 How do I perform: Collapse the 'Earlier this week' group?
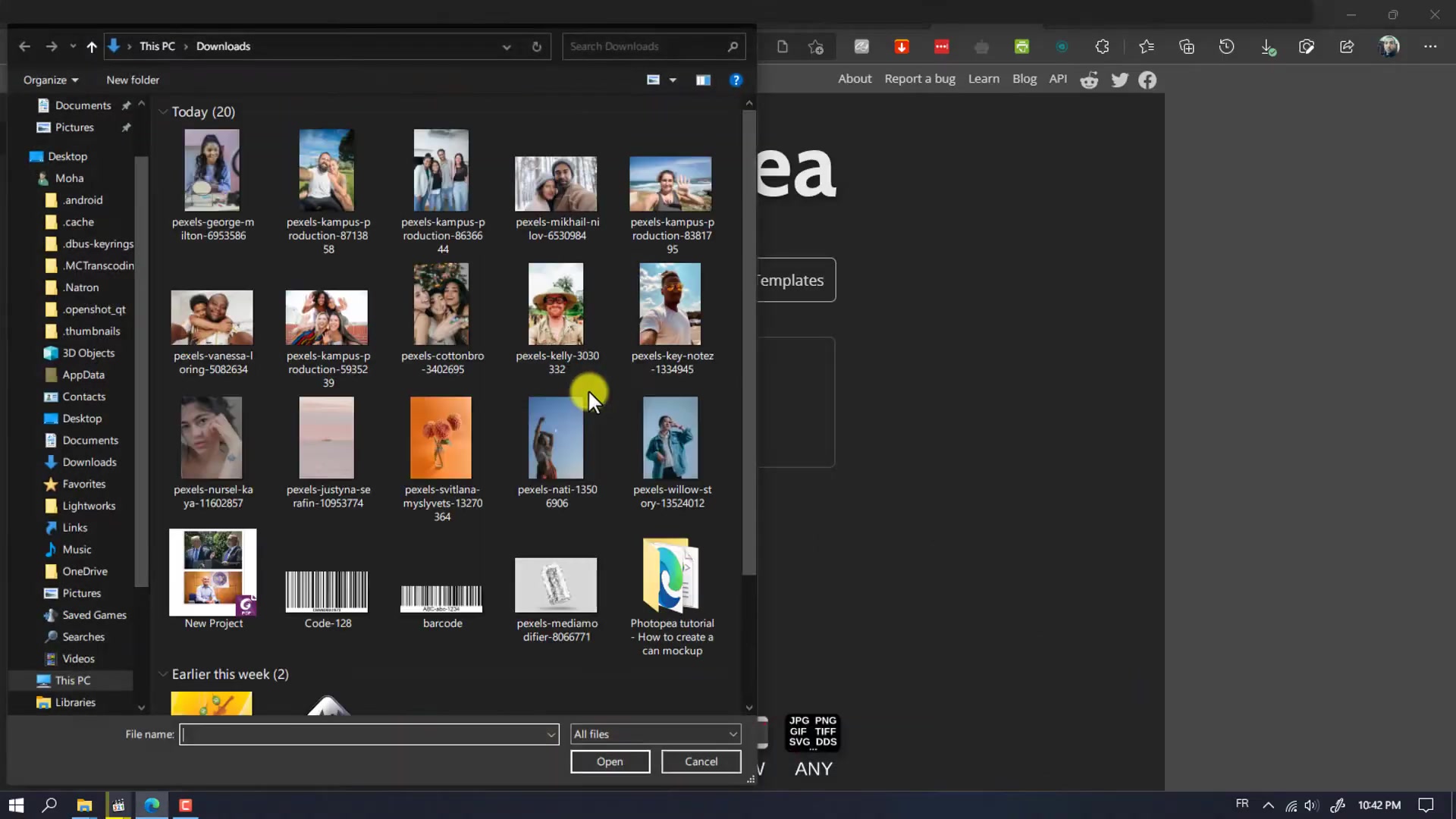162,673
